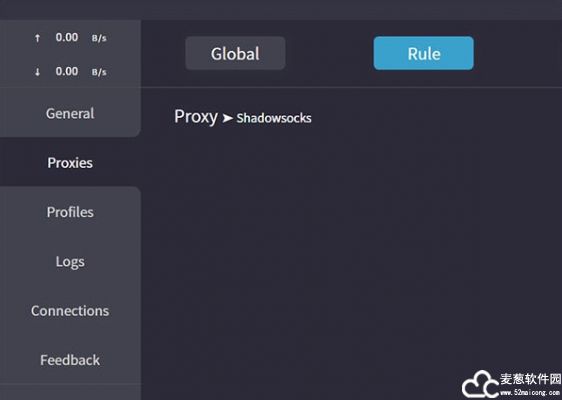Click the download B/s unit label
This screenshot has width=562, height=400.
coord(99,72)
